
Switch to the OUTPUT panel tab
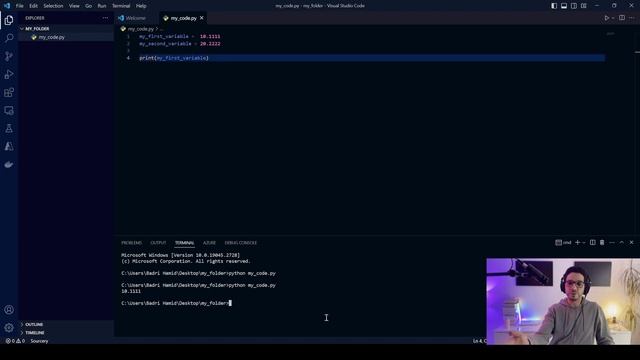(x=158, y=243)
